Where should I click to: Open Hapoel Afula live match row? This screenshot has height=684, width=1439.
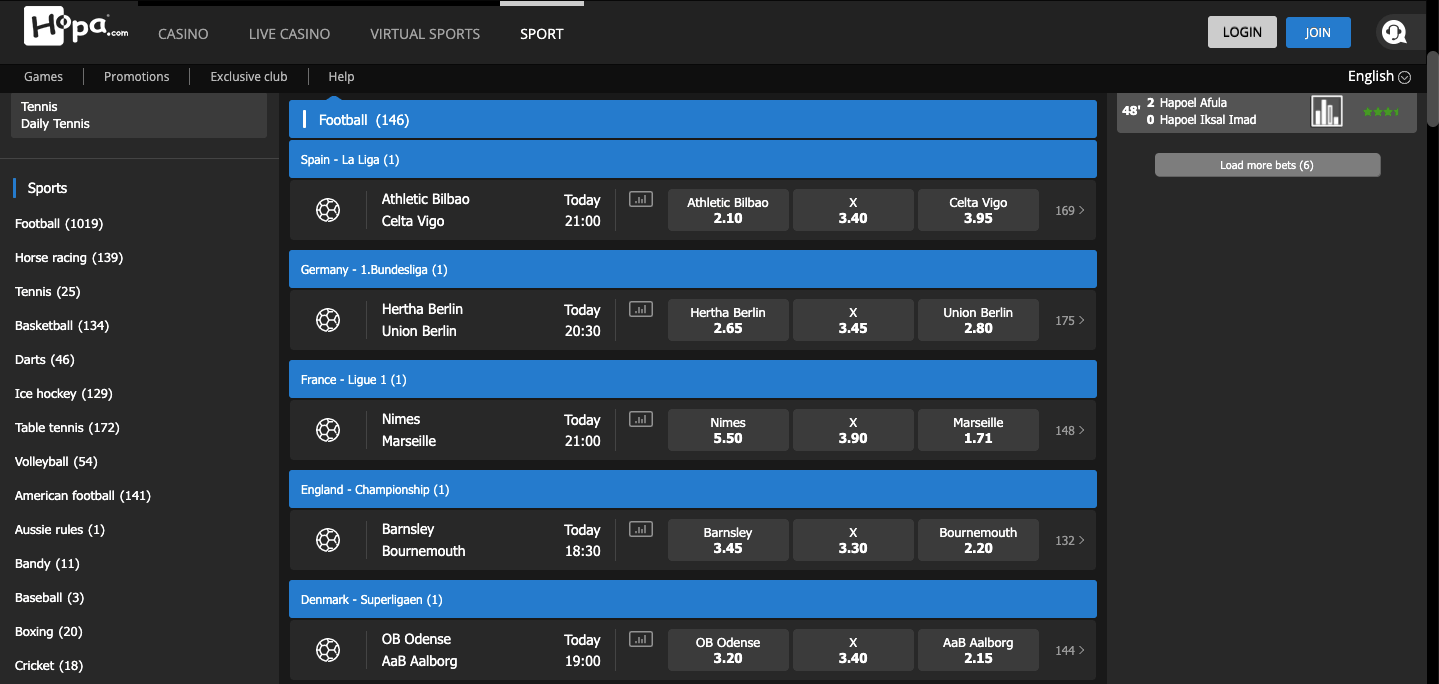pyautogui.click(x=1267, y=111)
